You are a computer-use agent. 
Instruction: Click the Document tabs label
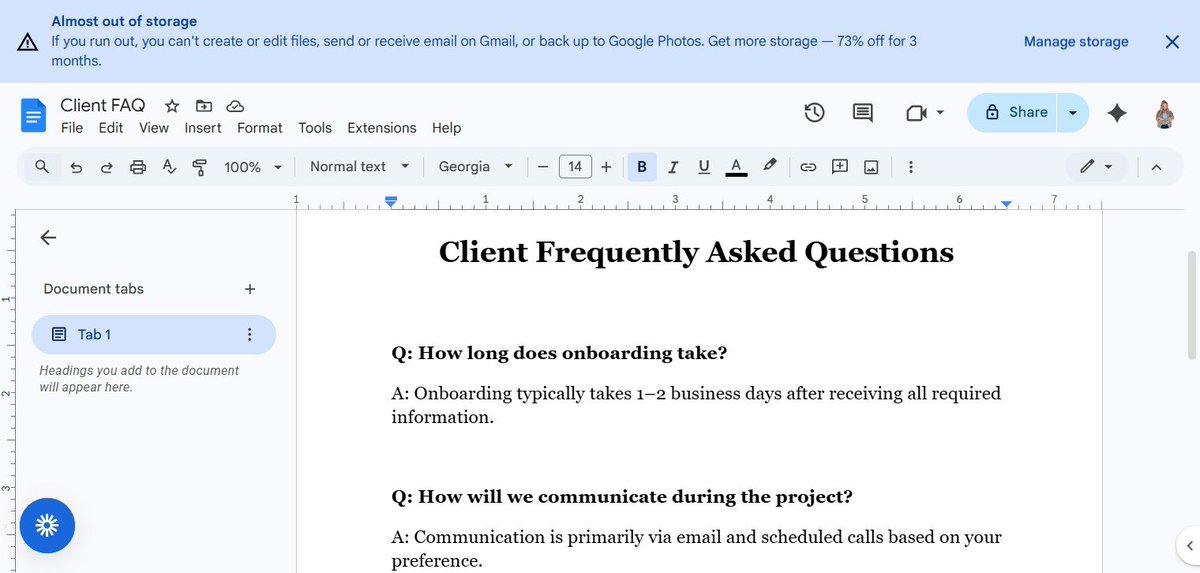point(94,289)
